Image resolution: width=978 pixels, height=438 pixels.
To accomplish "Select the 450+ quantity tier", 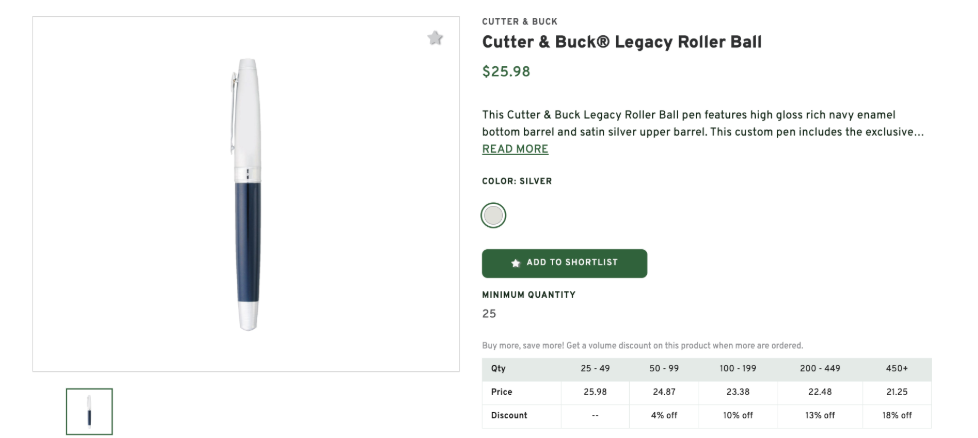I will [896, 369].
